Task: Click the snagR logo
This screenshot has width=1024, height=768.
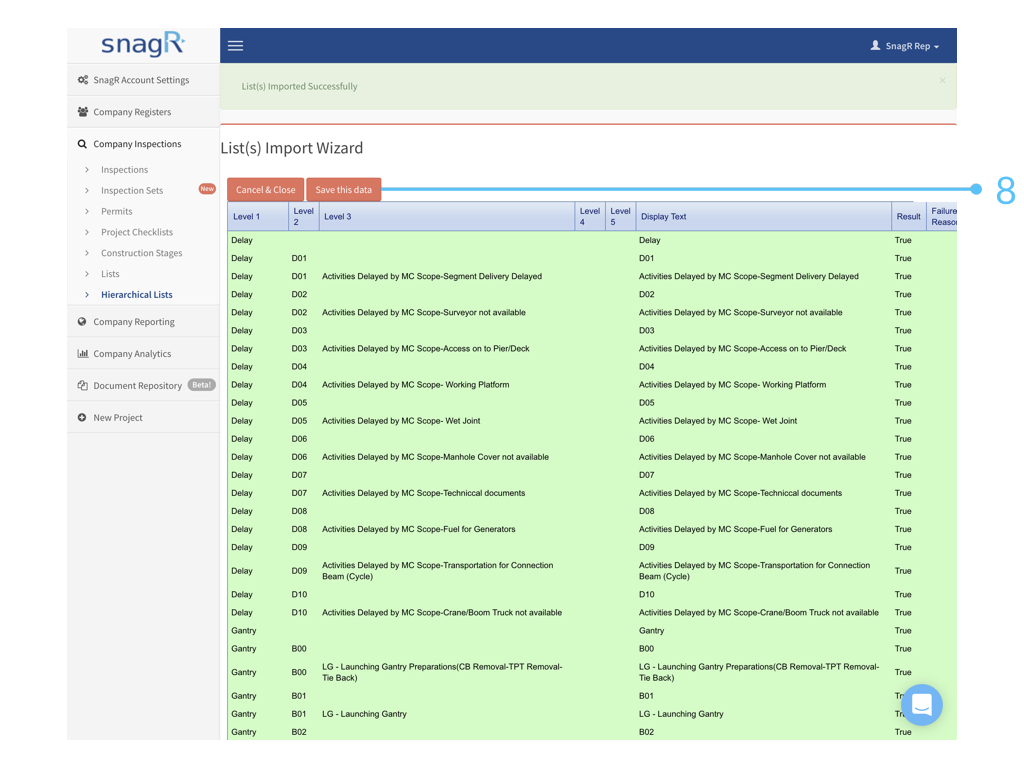Action: (143, 44)
